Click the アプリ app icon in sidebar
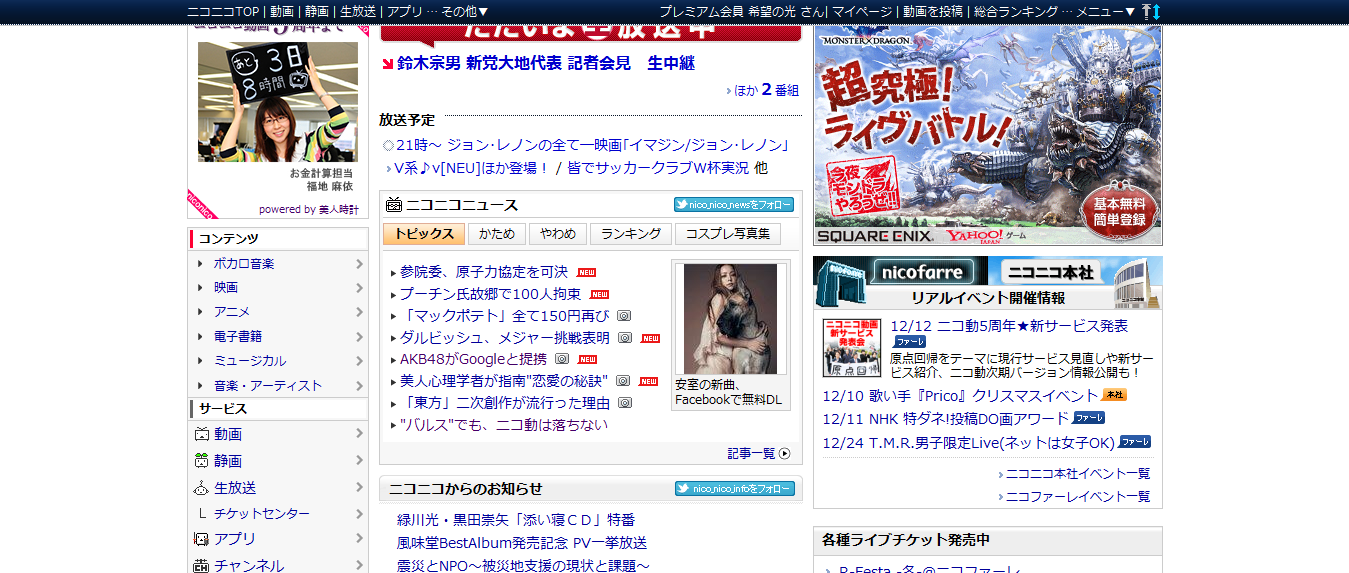The image size is (1349, 573). tap(201, 539)
